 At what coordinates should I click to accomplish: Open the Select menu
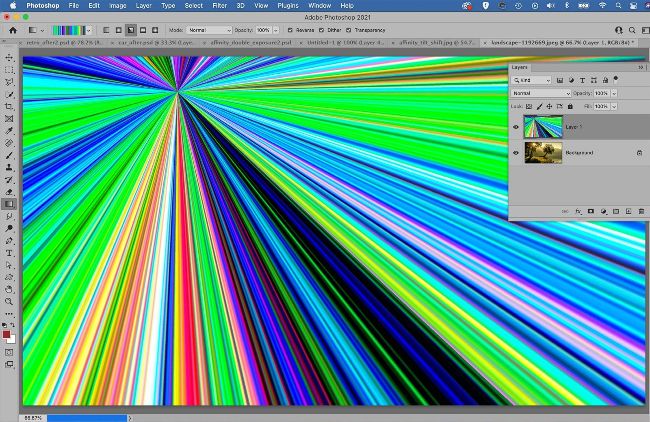[194, 6]
